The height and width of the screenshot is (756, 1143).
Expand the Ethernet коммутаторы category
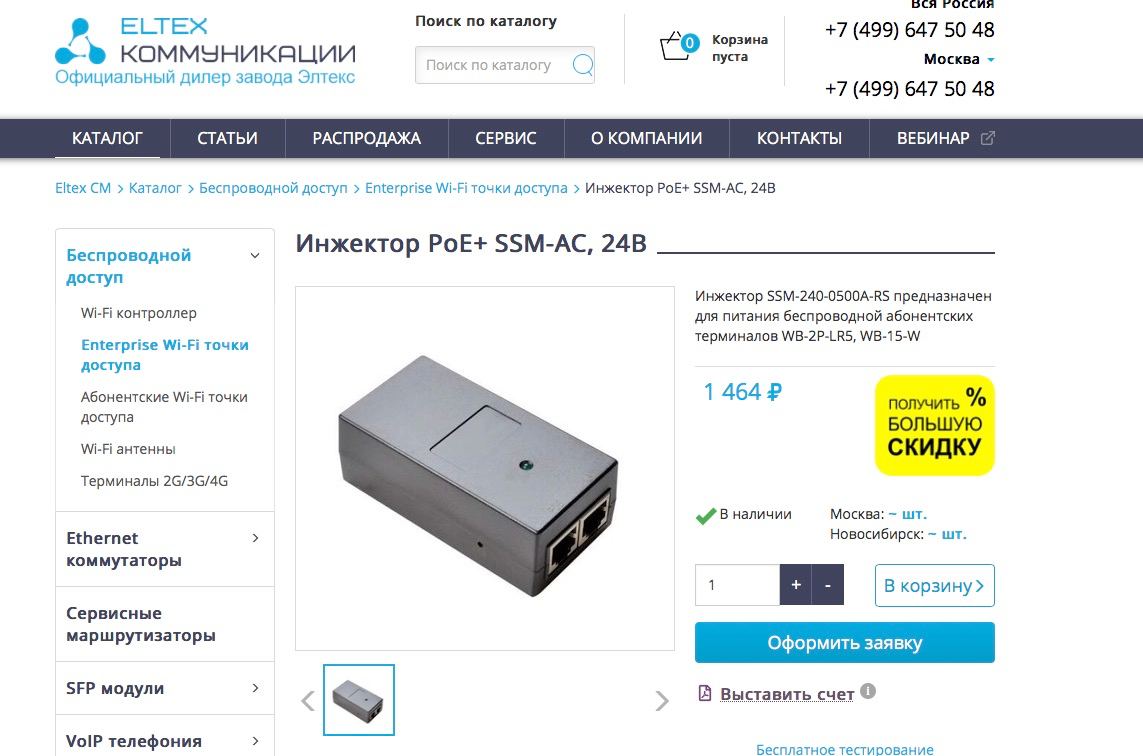click(x=255, y=538)
